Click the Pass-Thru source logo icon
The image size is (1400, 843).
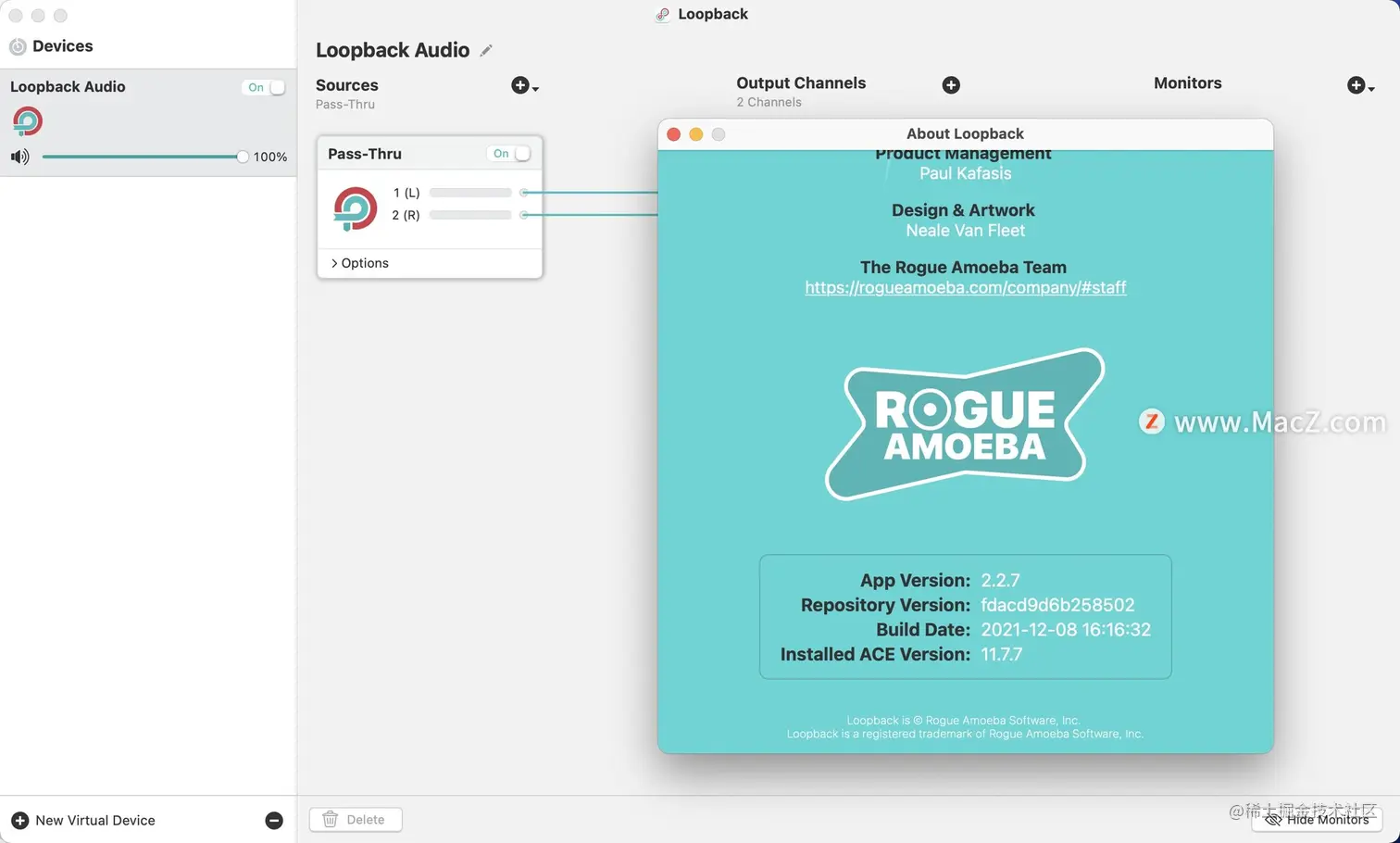(x=356, y=208)
